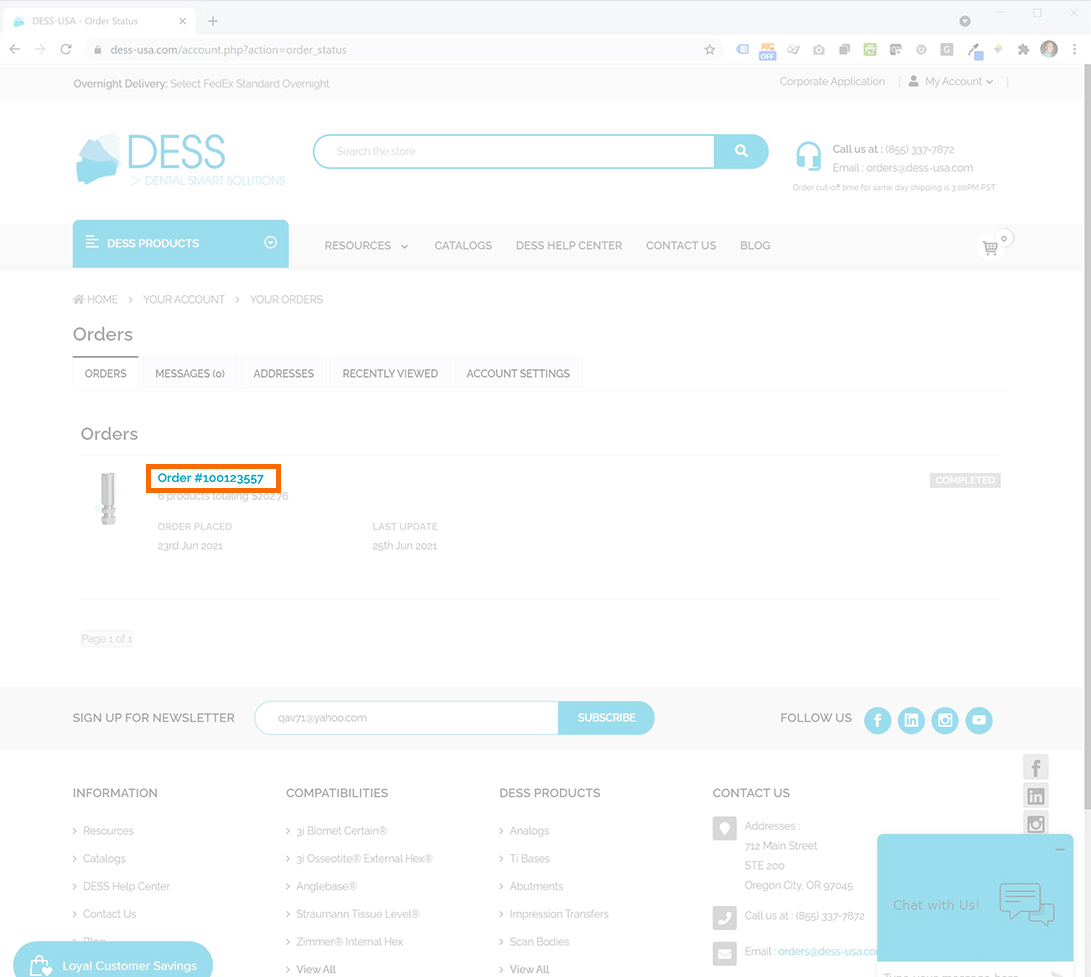1091x977 pixels.
Task: Switch to the Recently Viewed tab
Action: click(390, 374)
